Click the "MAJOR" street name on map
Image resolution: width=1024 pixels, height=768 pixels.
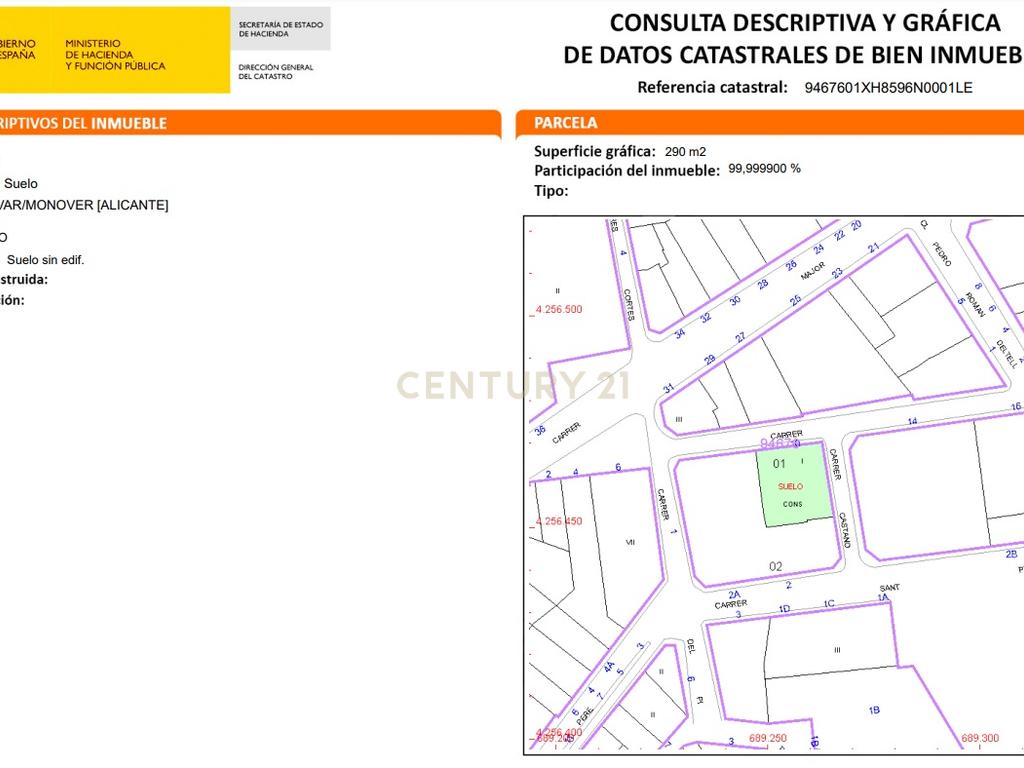[x=813, y=271]
